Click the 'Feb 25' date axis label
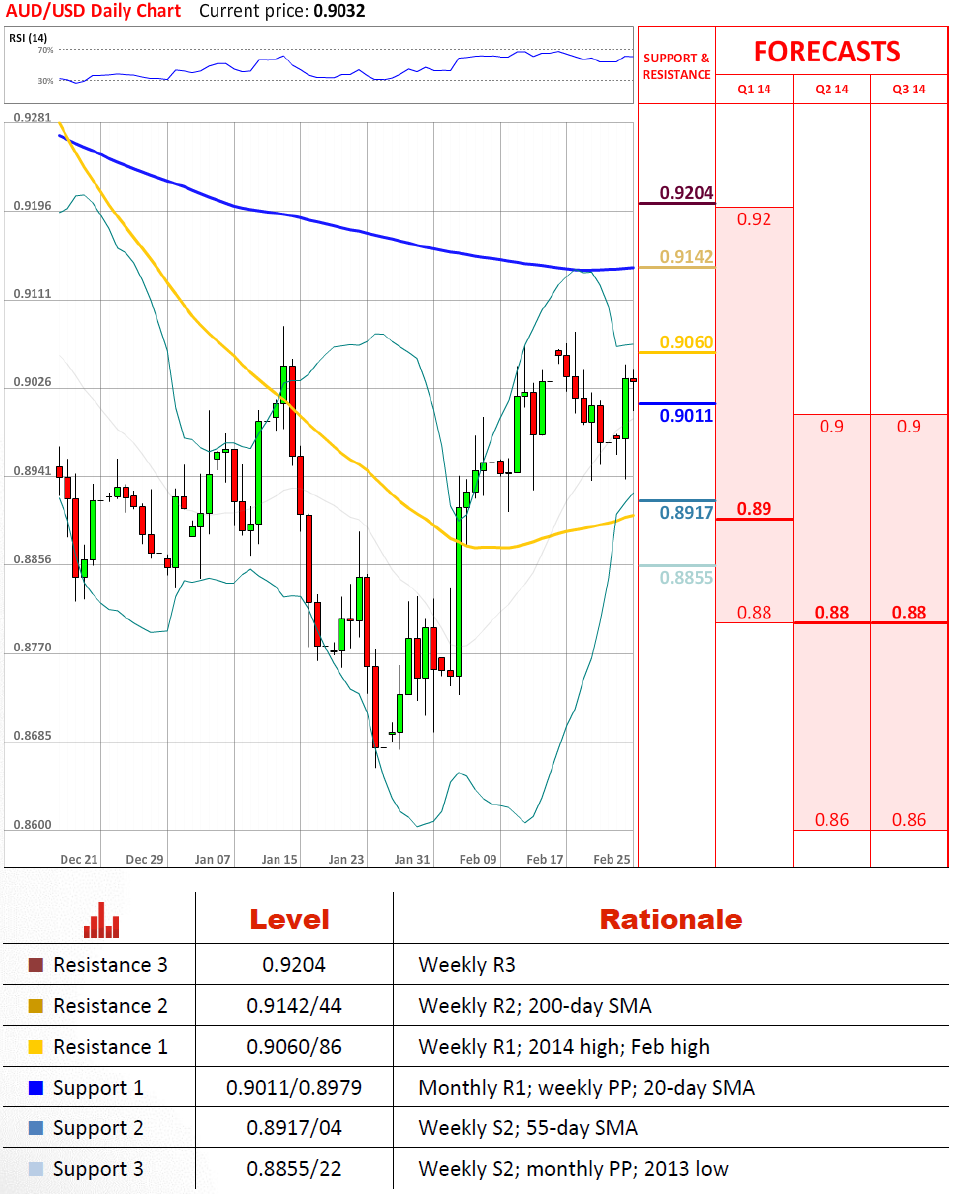Viewport: 956px width, 1194px height. click(612, 860)
